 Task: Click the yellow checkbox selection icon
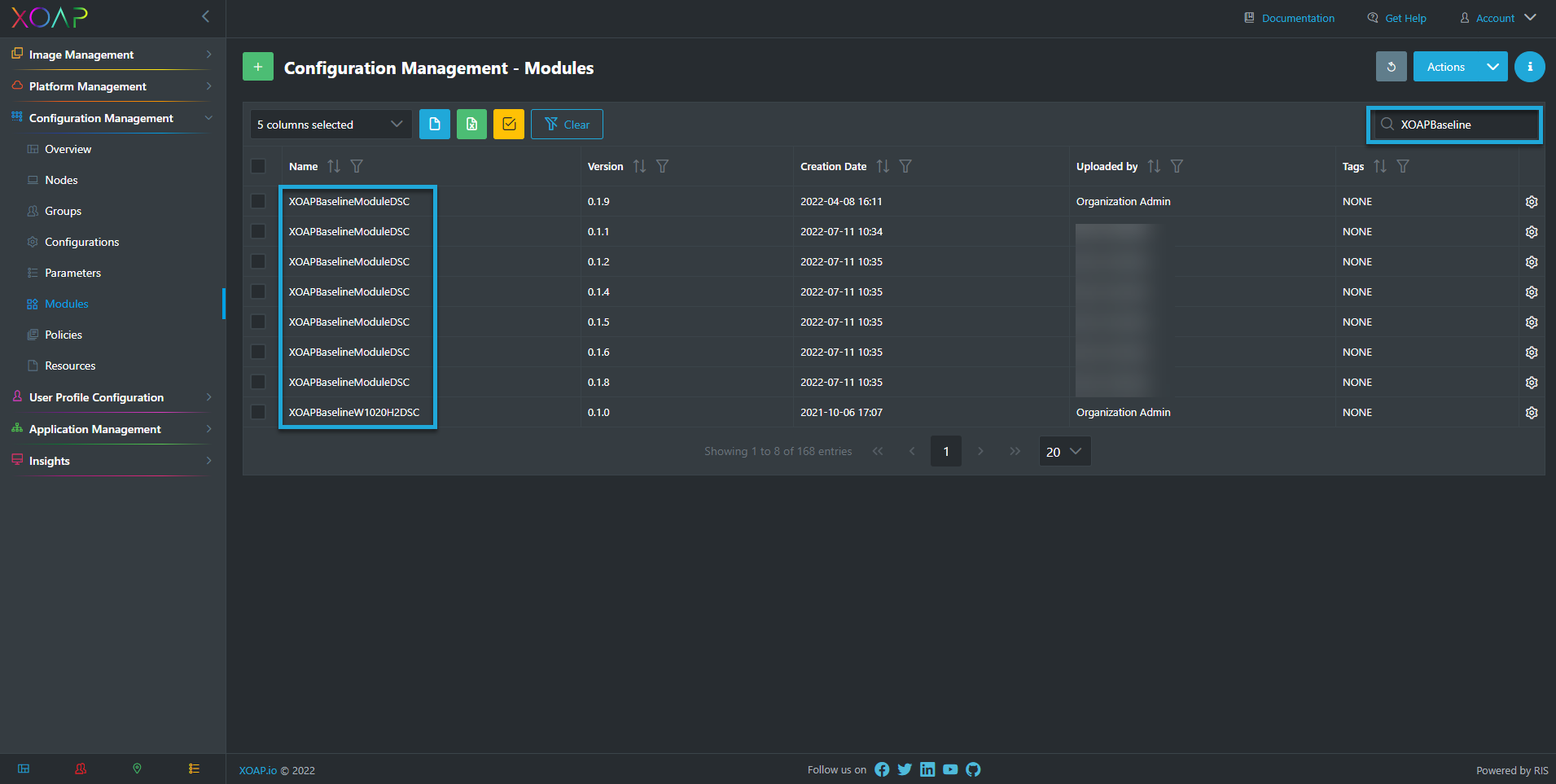click(x=509, y=125)
